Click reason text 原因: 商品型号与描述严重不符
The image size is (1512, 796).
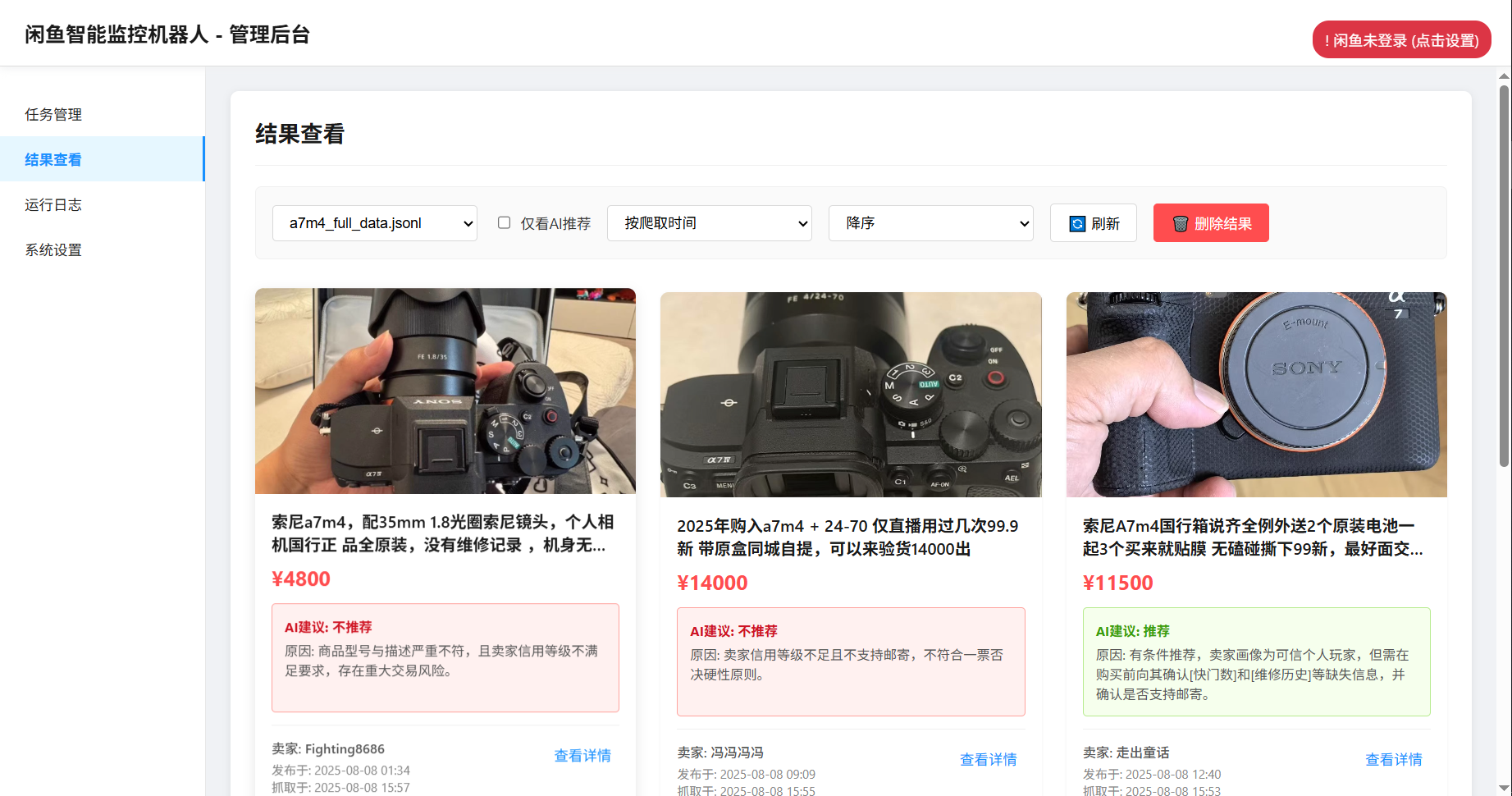[x=441, y=661]
